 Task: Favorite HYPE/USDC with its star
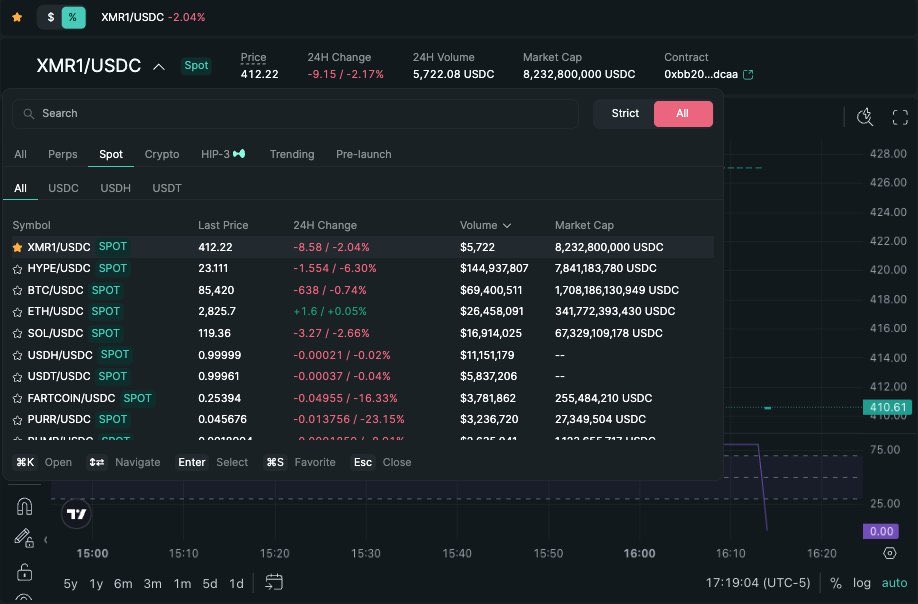tap(18, 269)
